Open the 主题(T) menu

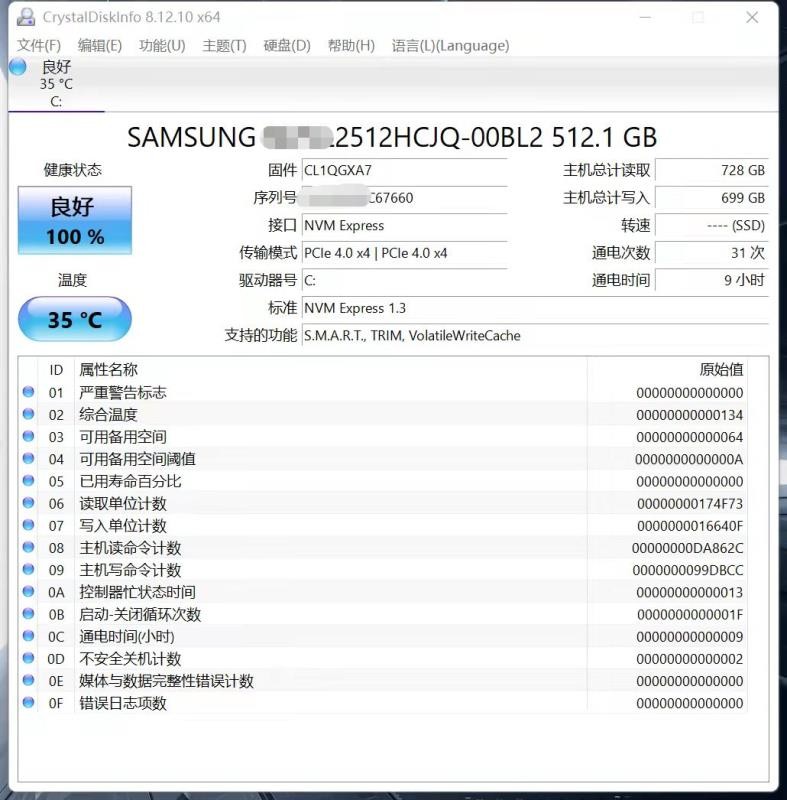[x=224, y=45]
